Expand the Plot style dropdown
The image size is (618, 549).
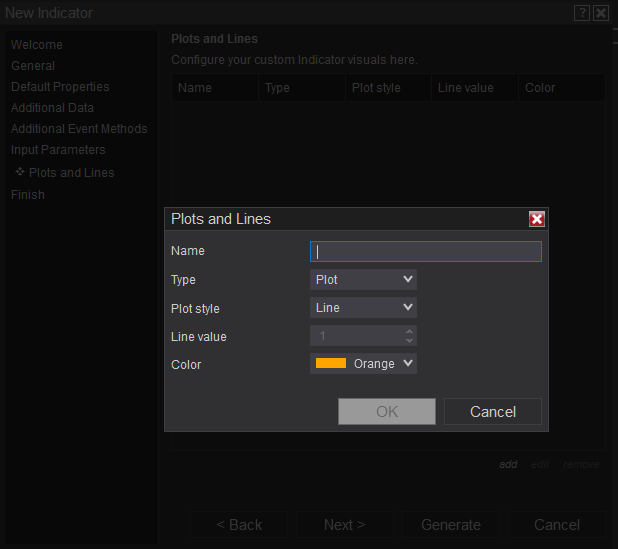click(x=363, y=308)
